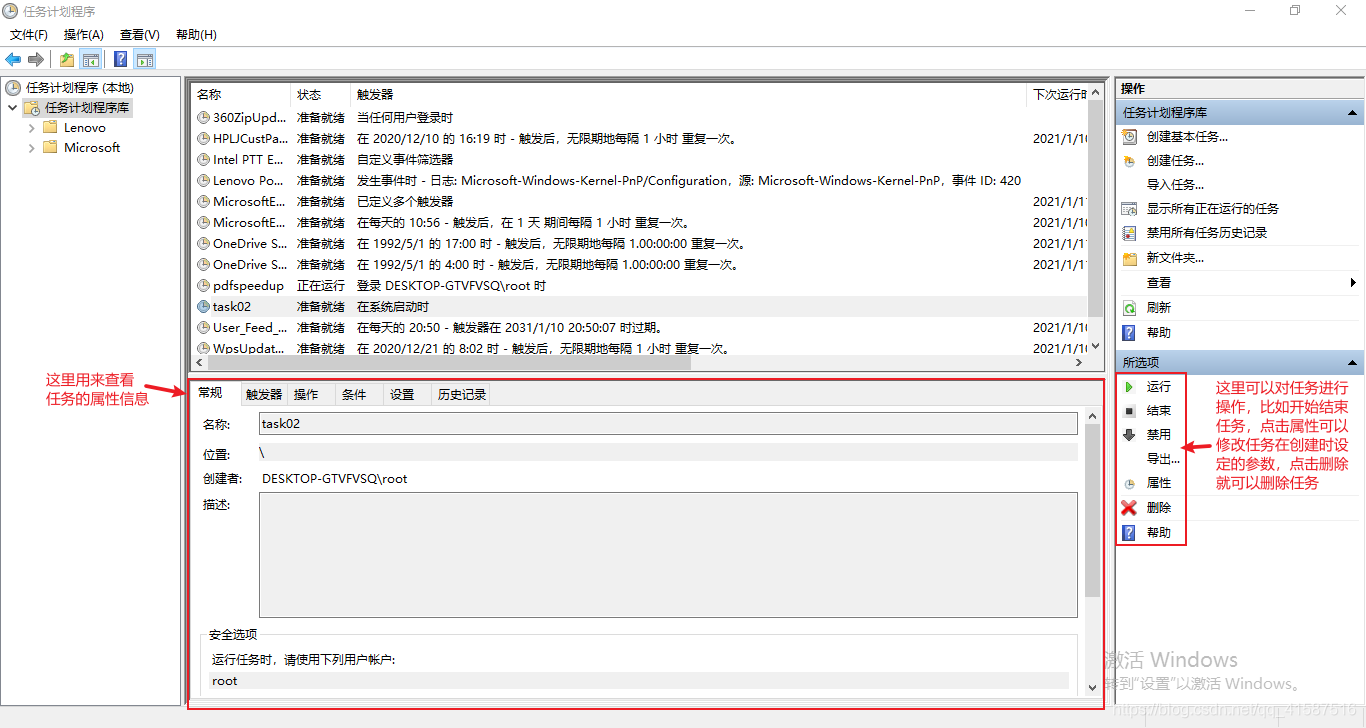Select the HPLJCustPa task row
The height and width of the screenshot is (728, 1366).
pyautogui.click(x=639, y=139)
